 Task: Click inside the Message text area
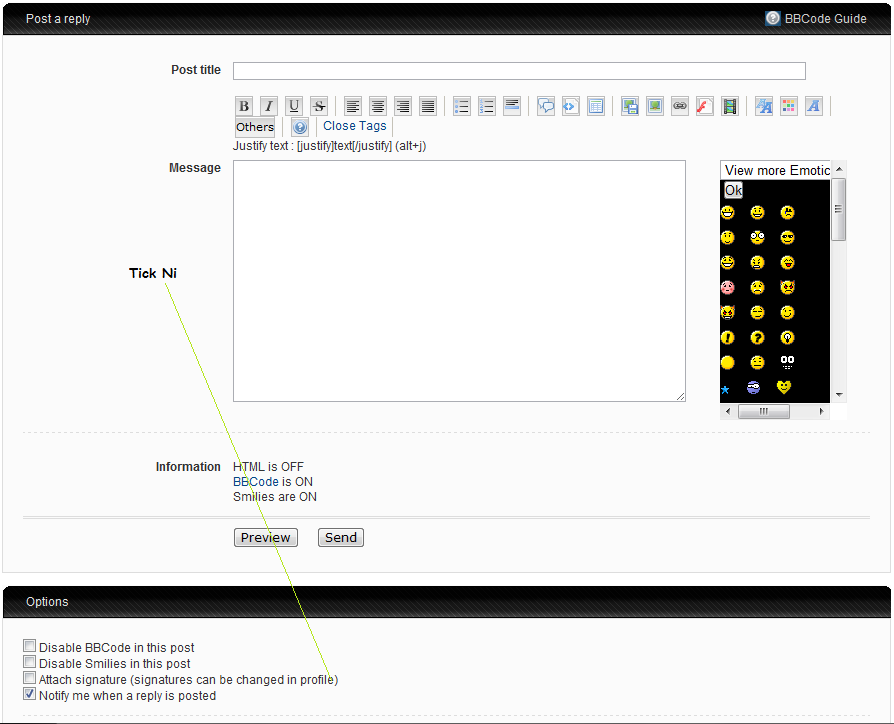(459, 281)
